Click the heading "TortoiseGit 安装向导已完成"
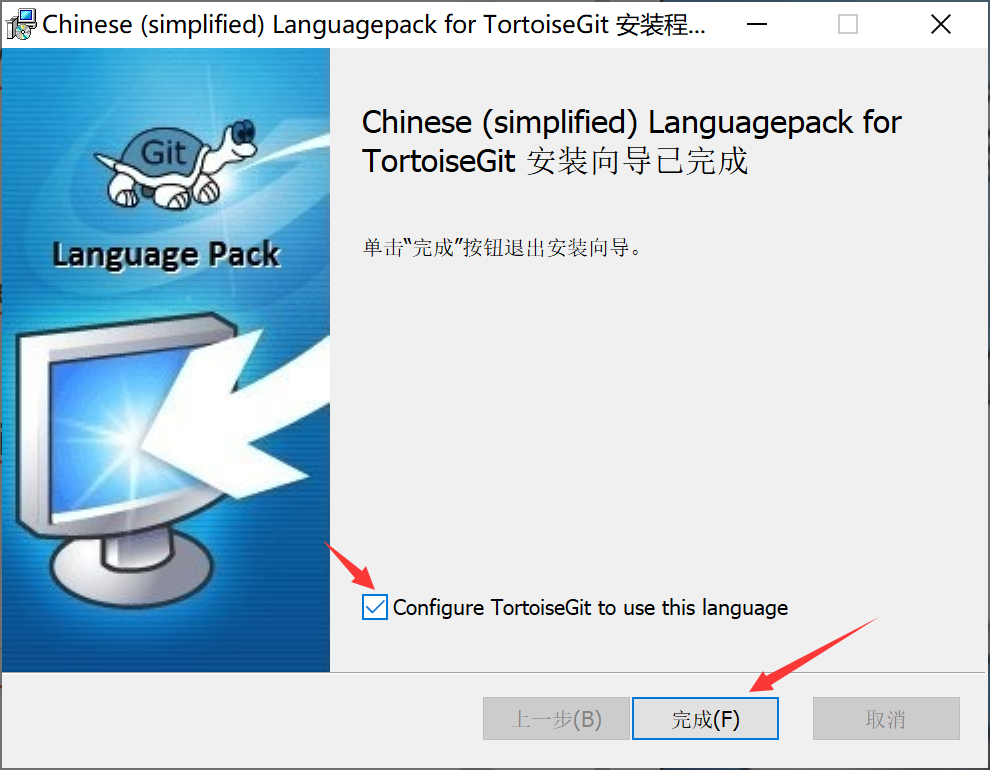The image size is (990, 770). (555, 161)
